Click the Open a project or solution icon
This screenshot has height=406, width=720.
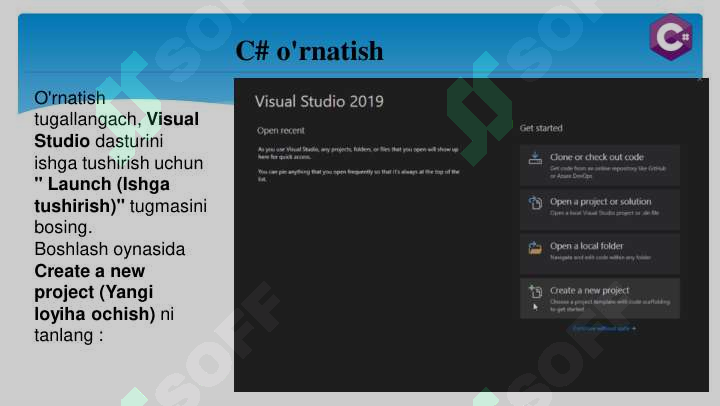[535, 203]
